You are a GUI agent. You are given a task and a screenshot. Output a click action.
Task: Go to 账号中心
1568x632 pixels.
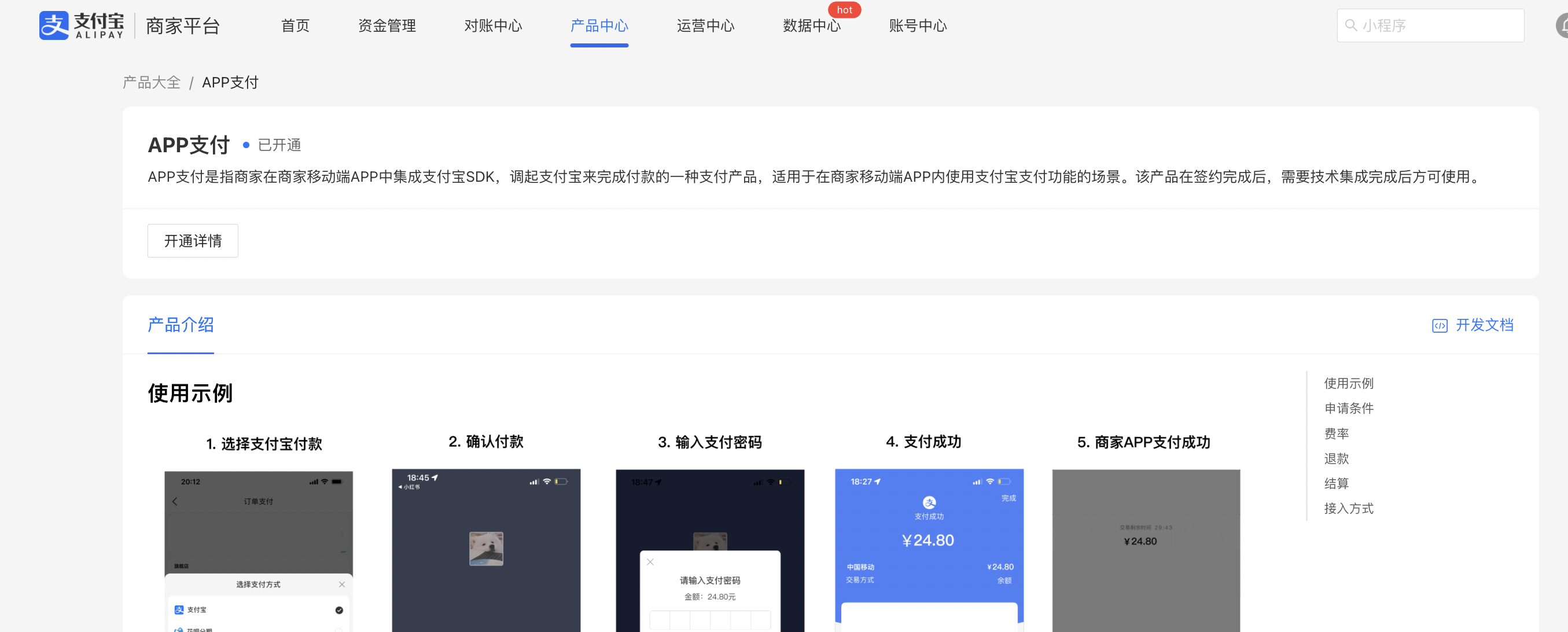point(918,25)
